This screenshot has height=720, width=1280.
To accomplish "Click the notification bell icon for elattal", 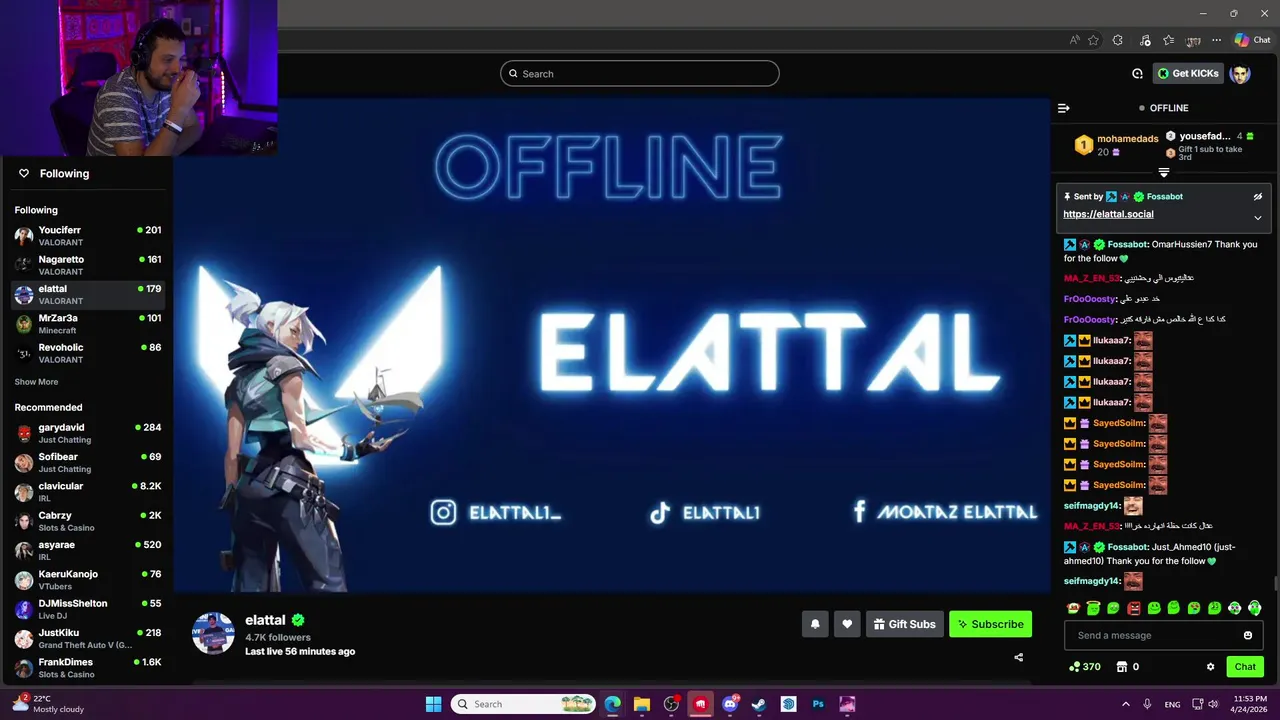I will tap(815, 624).
